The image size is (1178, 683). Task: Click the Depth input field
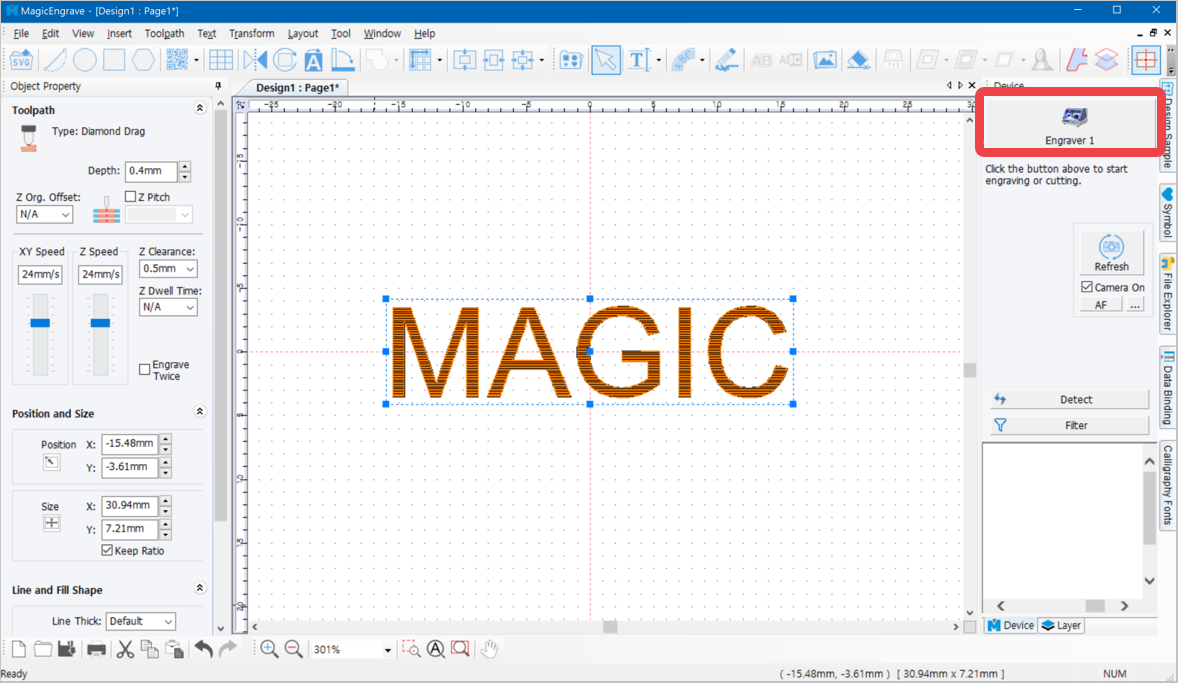click(x=151, y=171)
